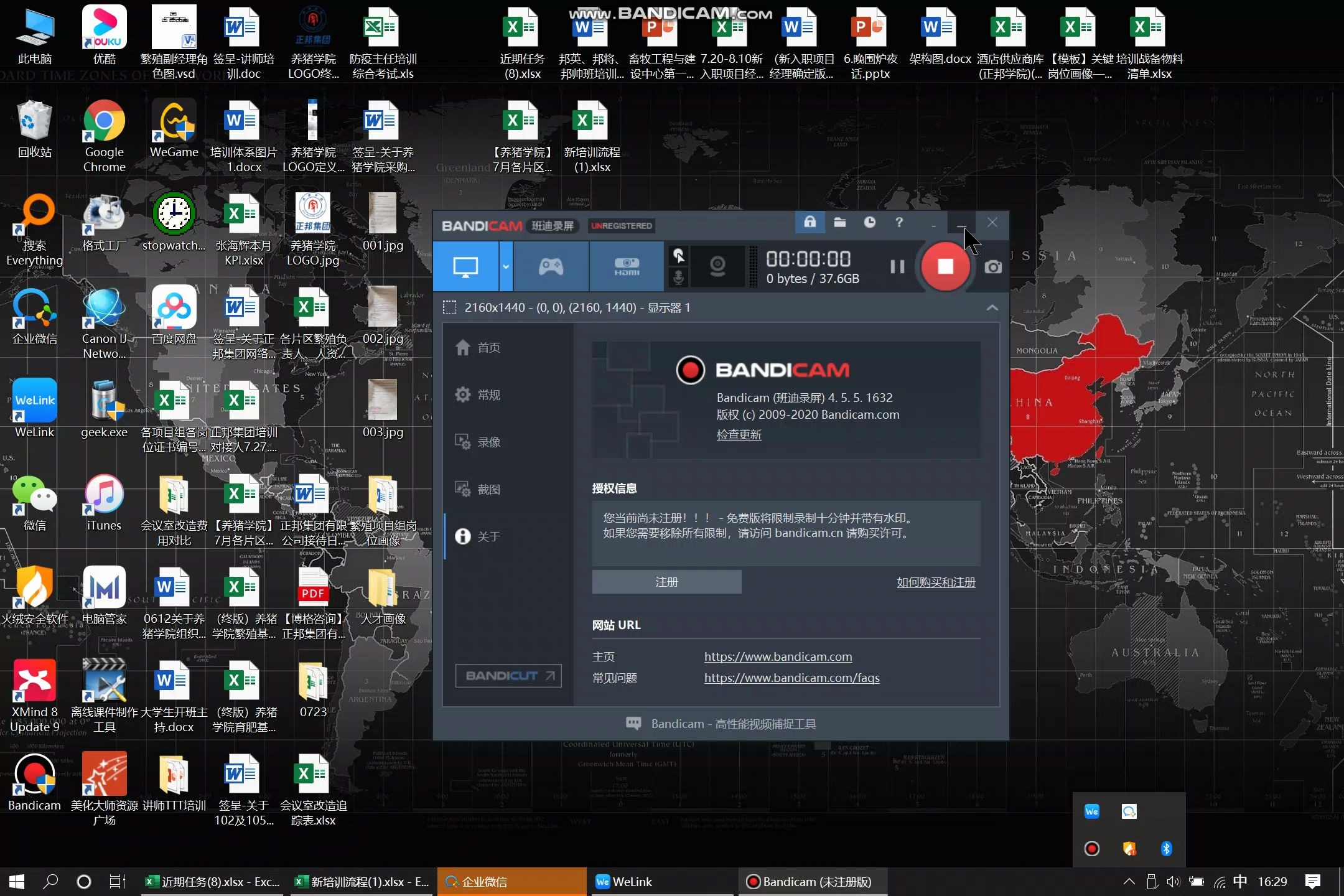The height and width of the screenshot is (896, 1344).
Task: Open taskbar search magnifier
Action: (x=51, y=881)
